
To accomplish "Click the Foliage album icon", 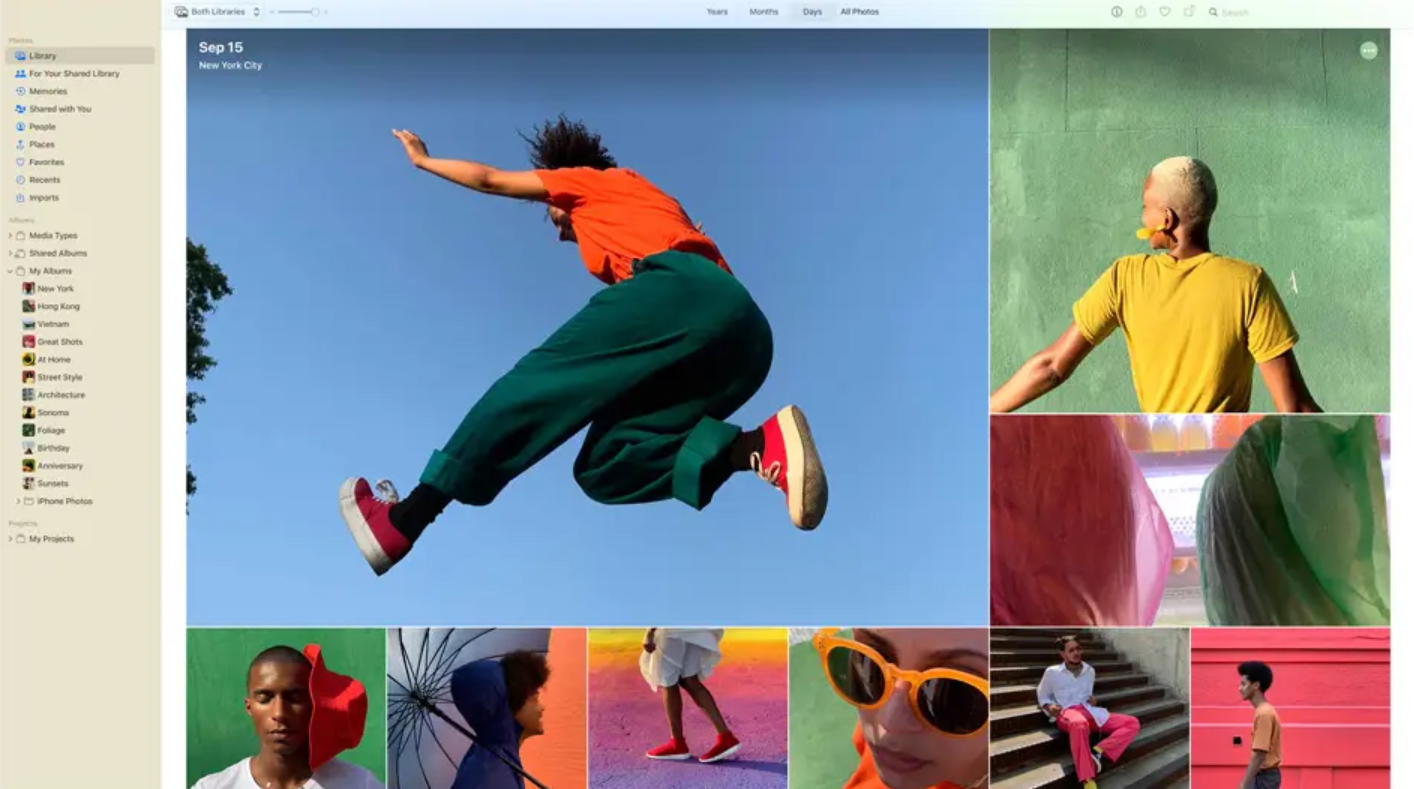I will [x=29, y=430].
